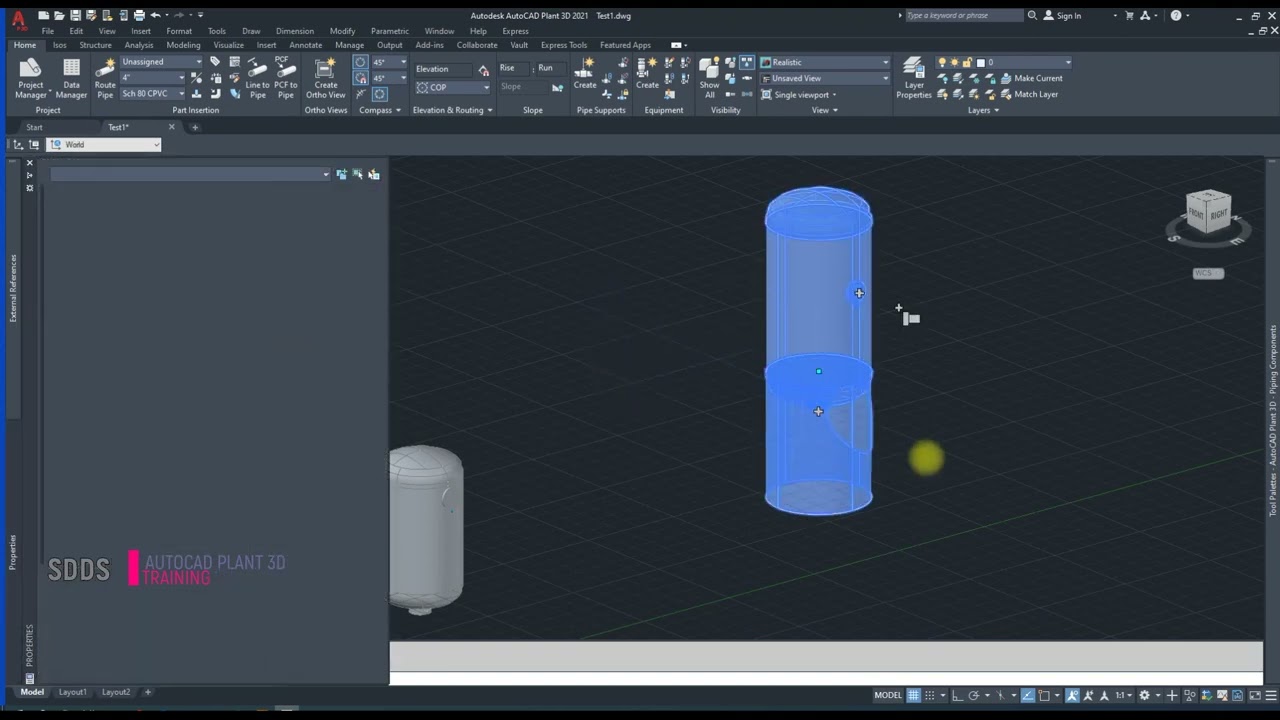Click the Match Layer button

tap(1028, 94)
